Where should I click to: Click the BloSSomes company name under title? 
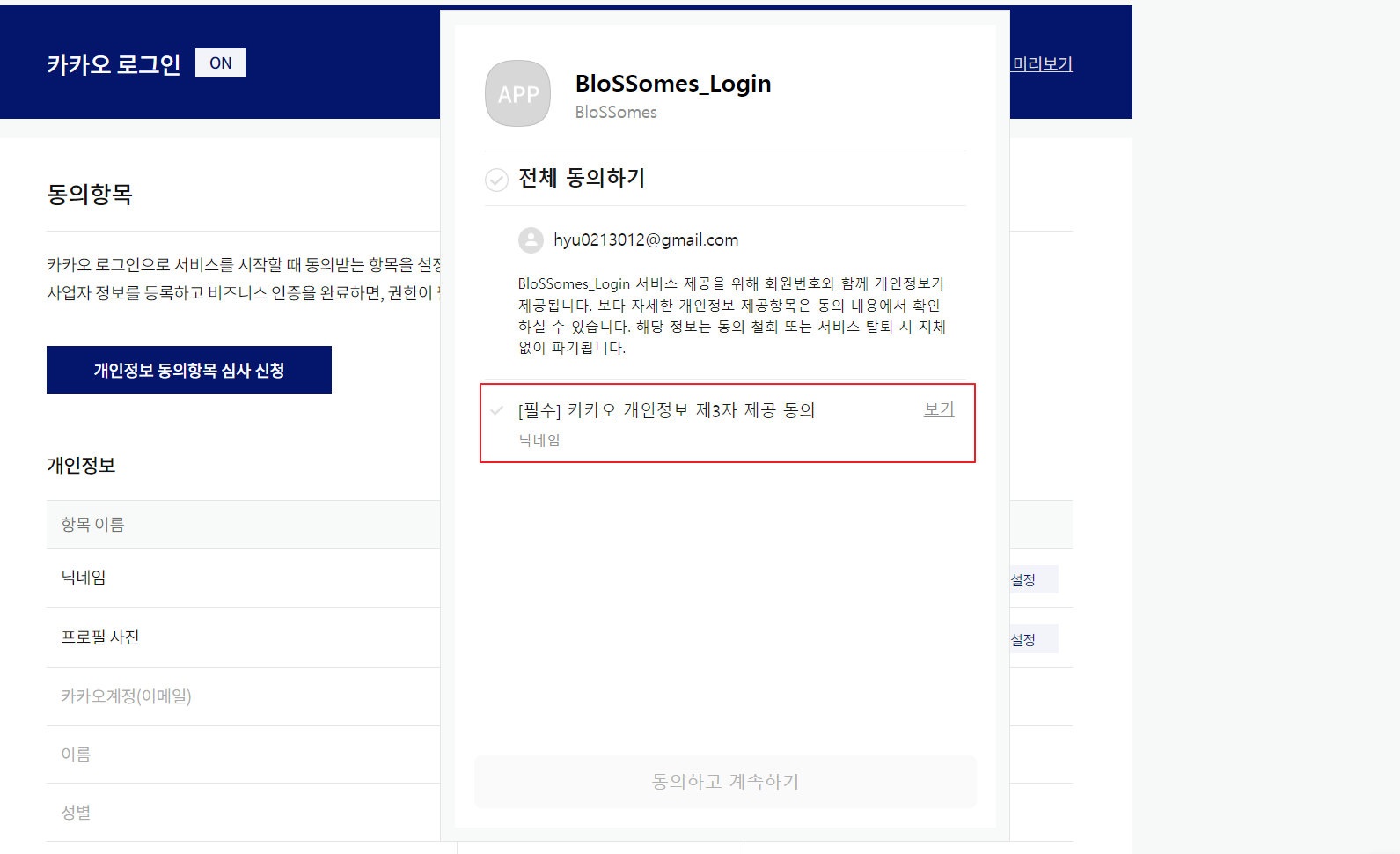[616, 113]
